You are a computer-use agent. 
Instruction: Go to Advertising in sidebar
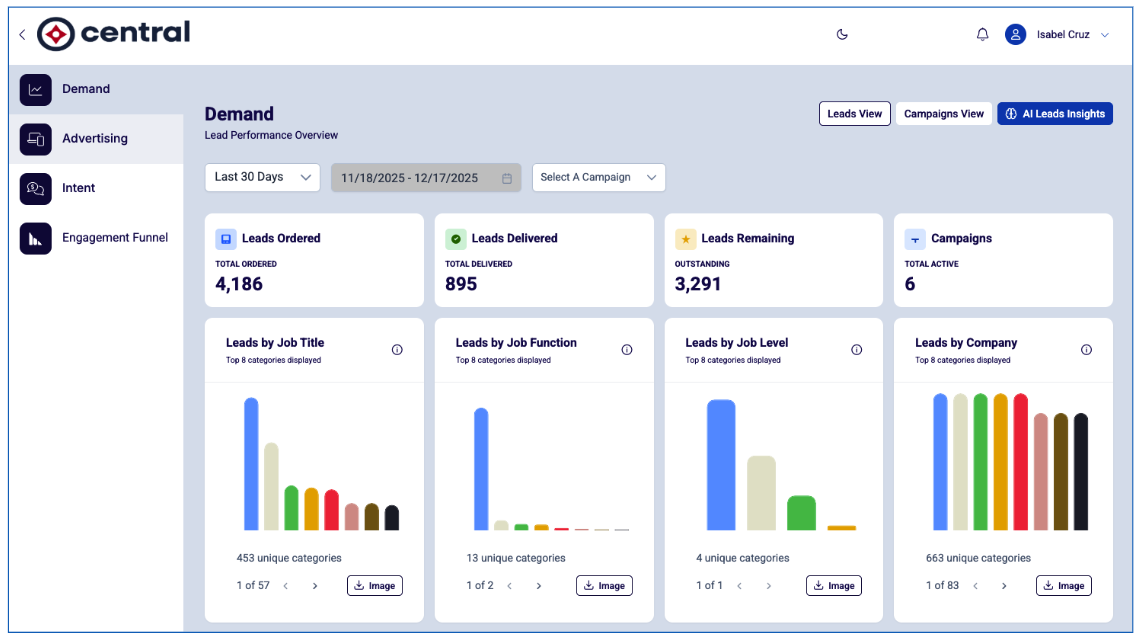(96, 139)
